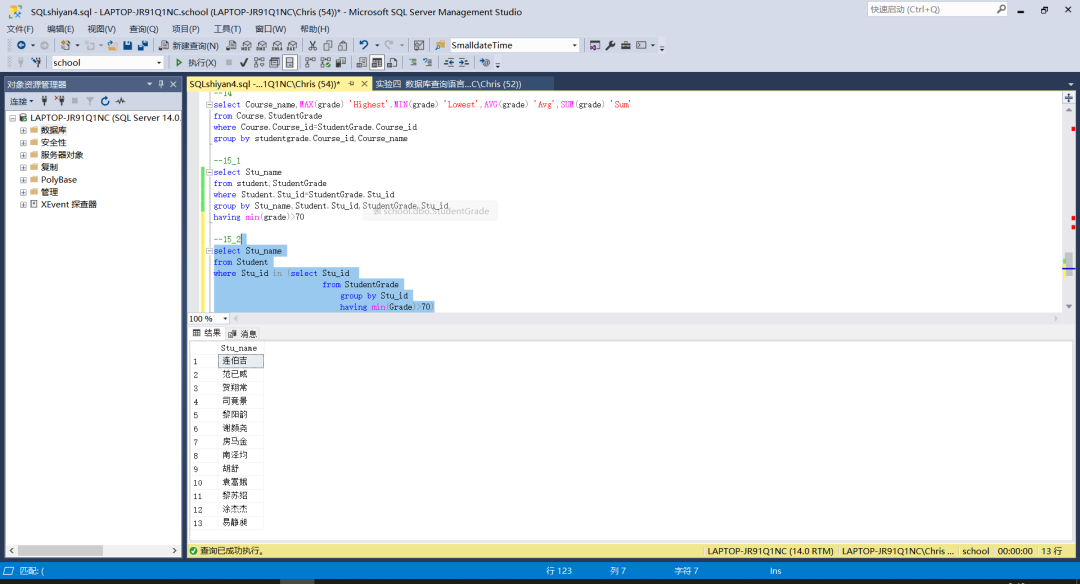
Task: Click Connect Object Explorer plug icon
Action: click(x=44, y=101)
